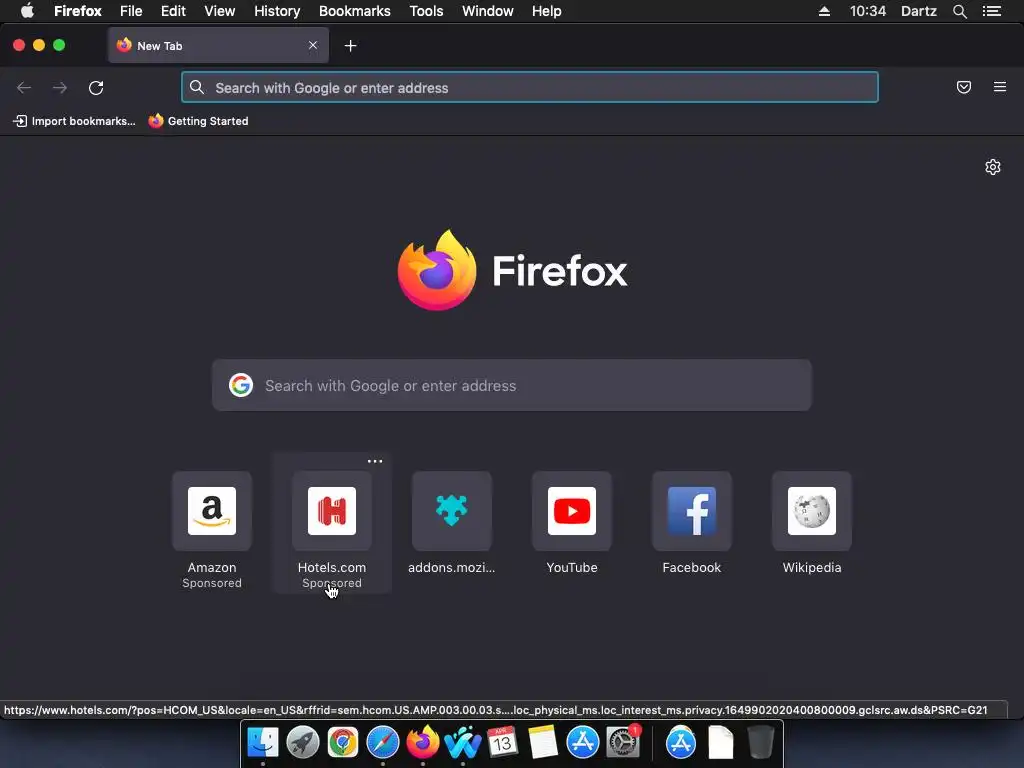Open Google Chrome from the Dock
The height and width of the screenshot is (768, 1024).
(343, 743)
